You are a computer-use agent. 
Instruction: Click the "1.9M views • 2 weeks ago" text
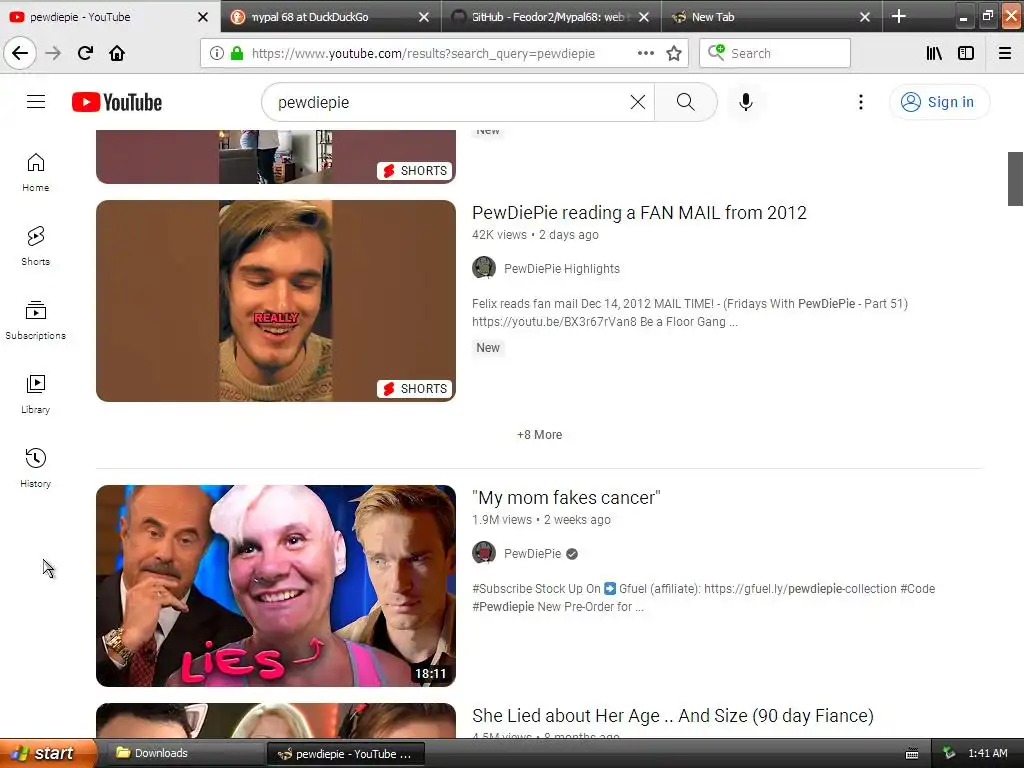coord(541,520)
